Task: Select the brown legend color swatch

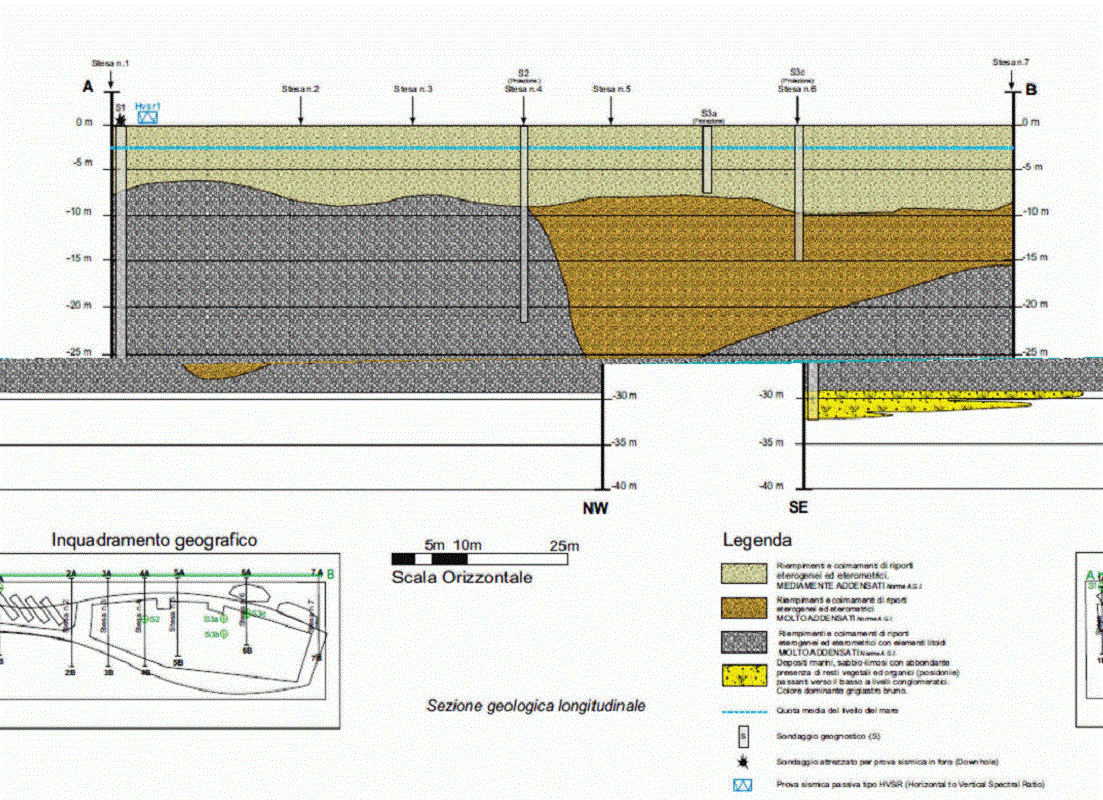Action: [x=744, y=608]
